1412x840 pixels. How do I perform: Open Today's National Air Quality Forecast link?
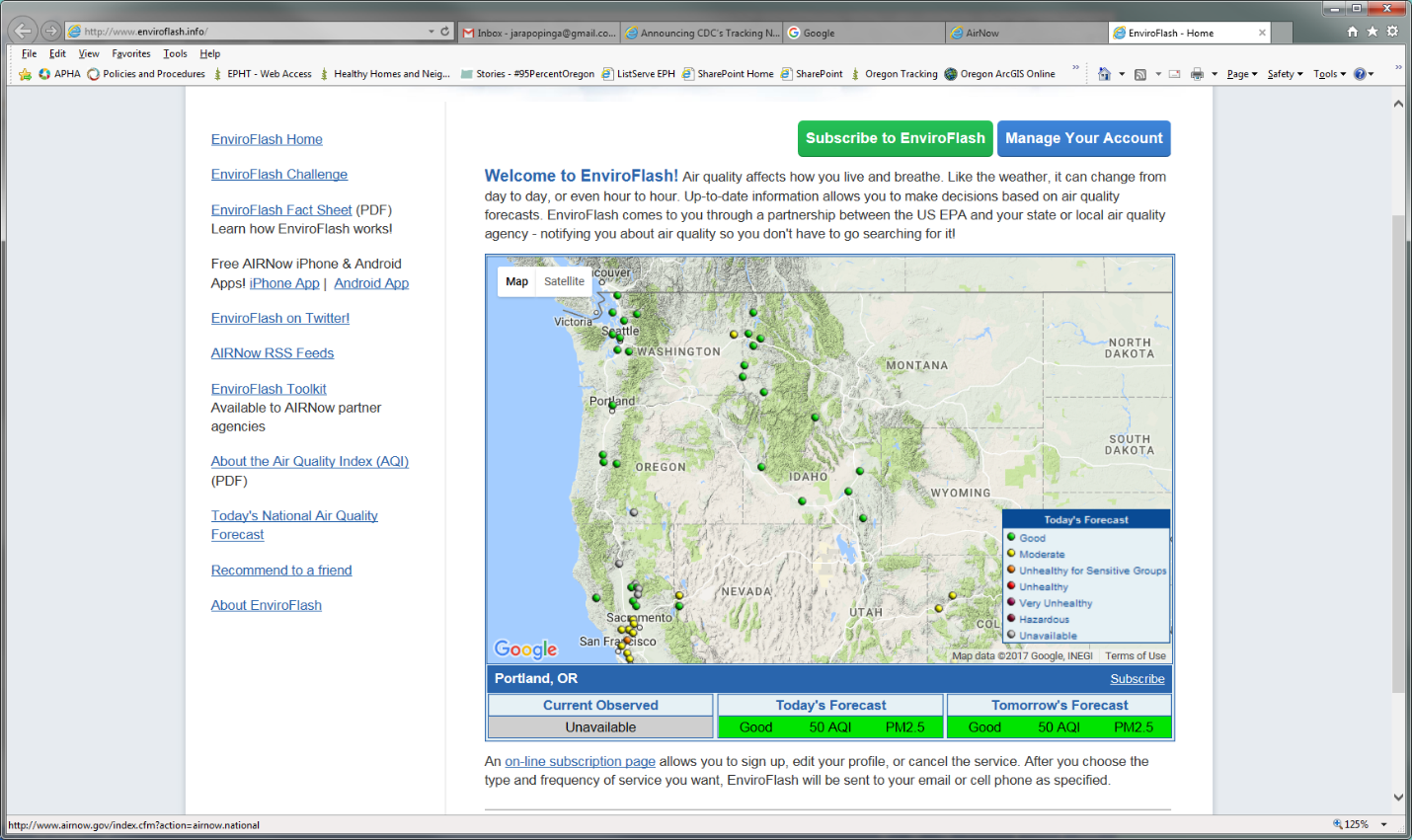pyautogui.click(x=294, y=525)
